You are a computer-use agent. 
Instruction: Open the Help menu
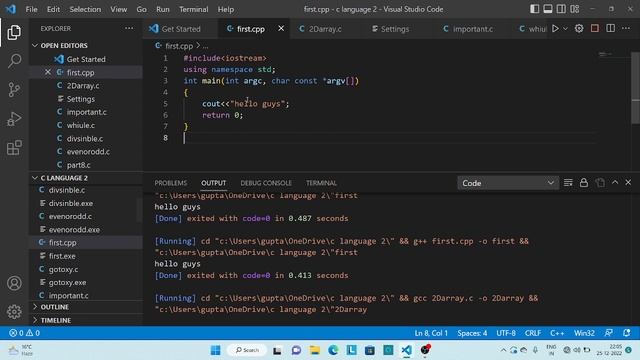tap(226, 9)
